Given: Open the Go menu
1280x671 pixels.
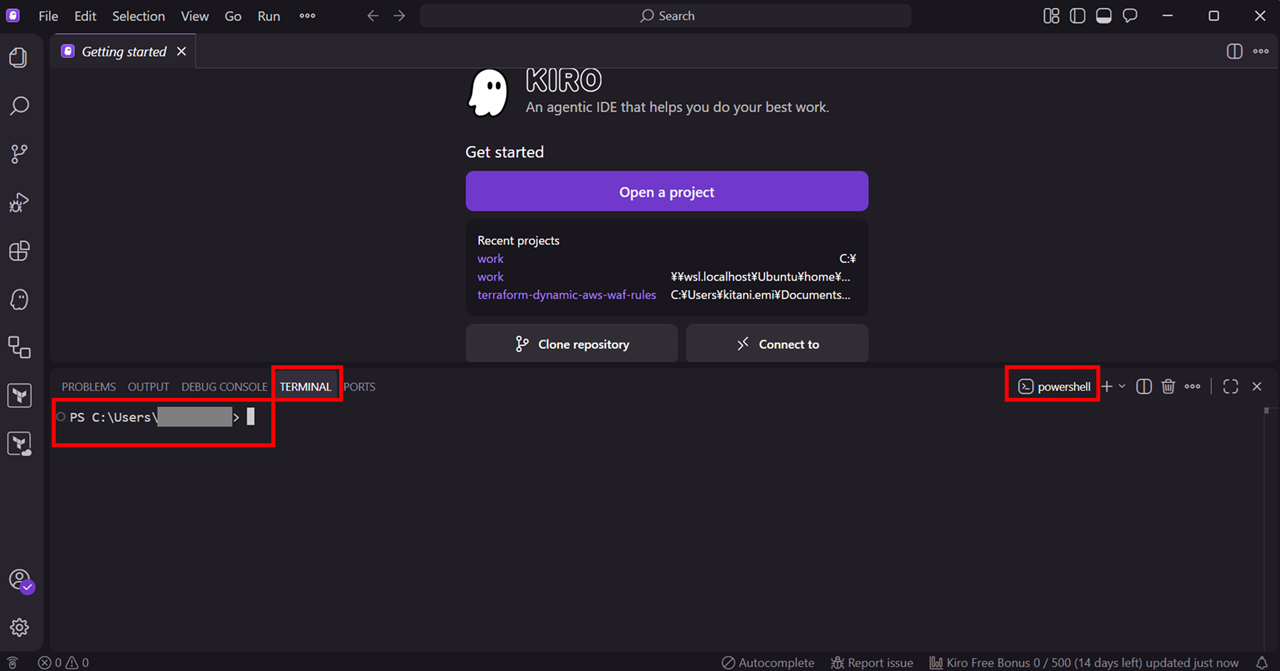Looking at the screenshot, I should 233,16.
